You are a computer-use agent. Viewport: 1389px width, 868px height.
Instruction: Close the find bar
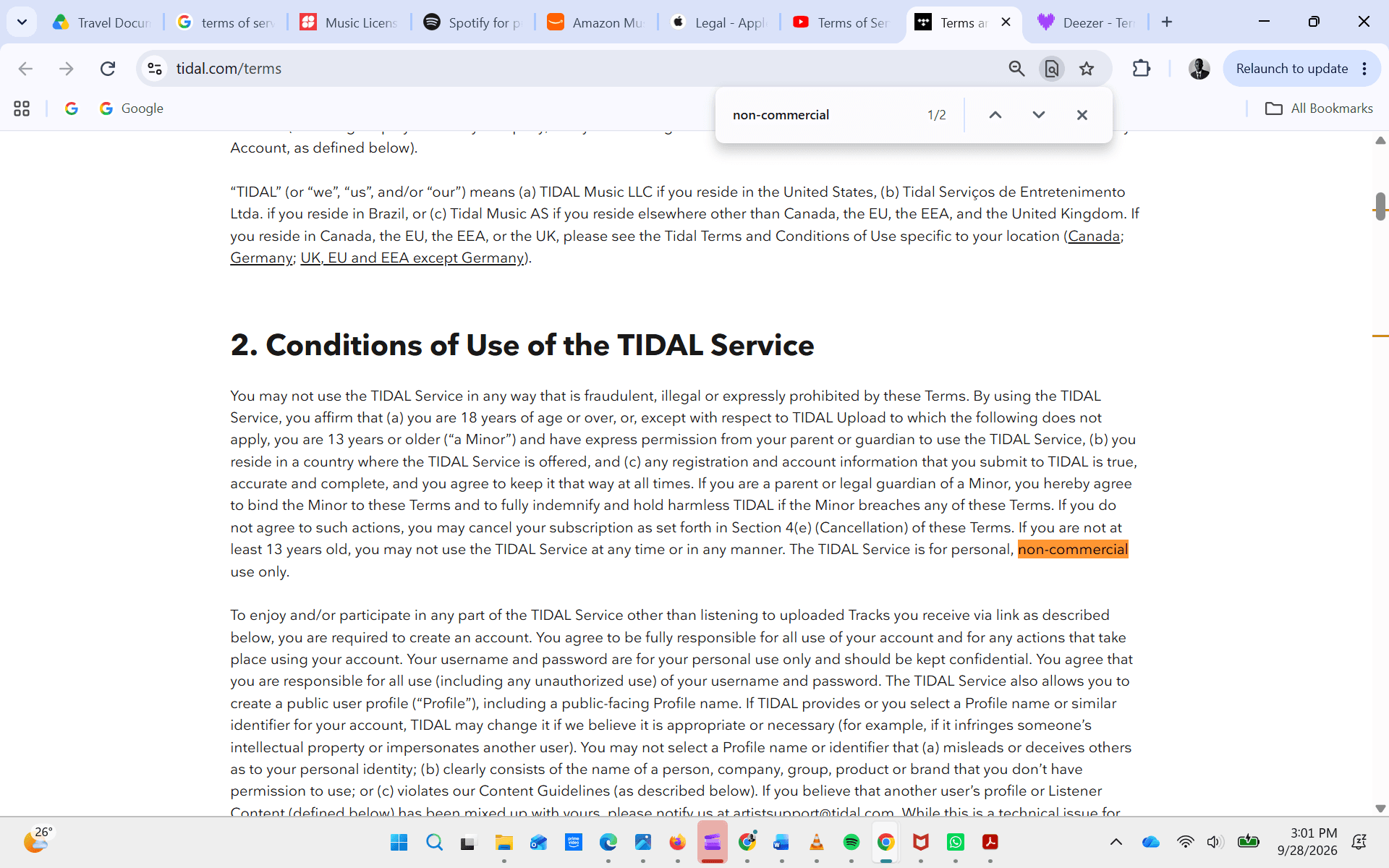pyautogui.click(x=1082, y=115)
